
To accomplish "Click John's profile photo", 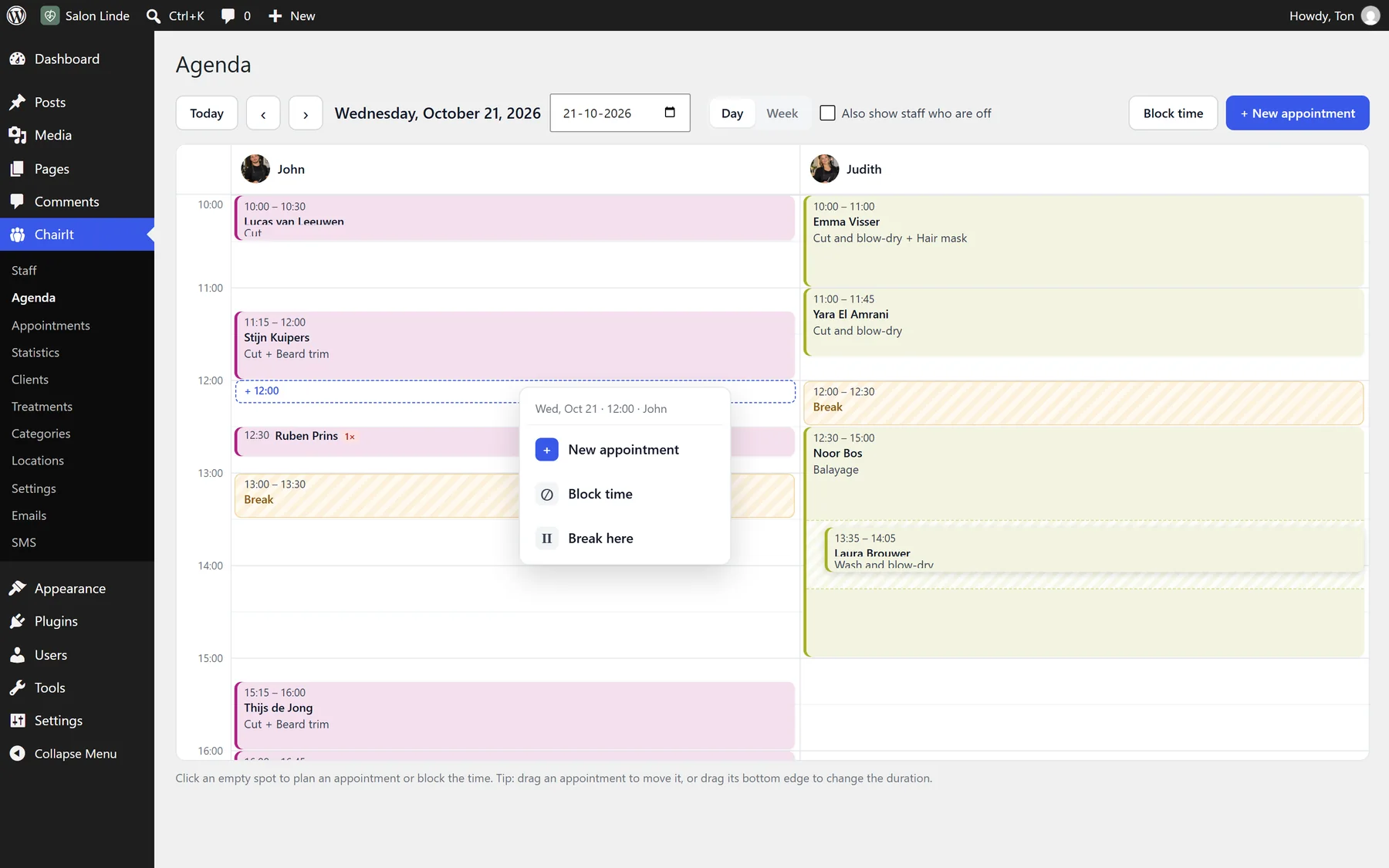I will coord(255,169).
